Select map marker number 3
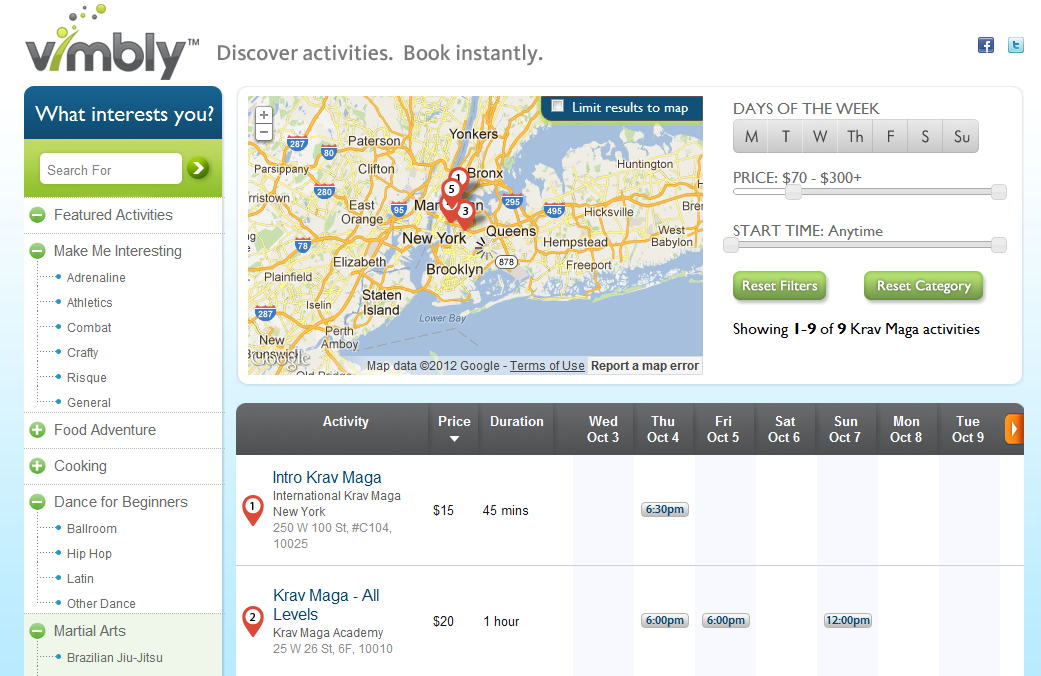Image resolution: width=1041 pixels, height=676 pixels. pyautogui.click(x=465, y=214)
